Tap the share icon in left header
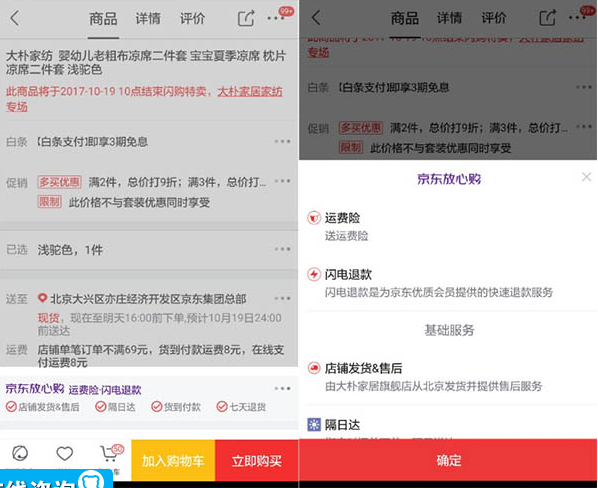The height and width of the screenshot is (488, 598). (246, 18)
